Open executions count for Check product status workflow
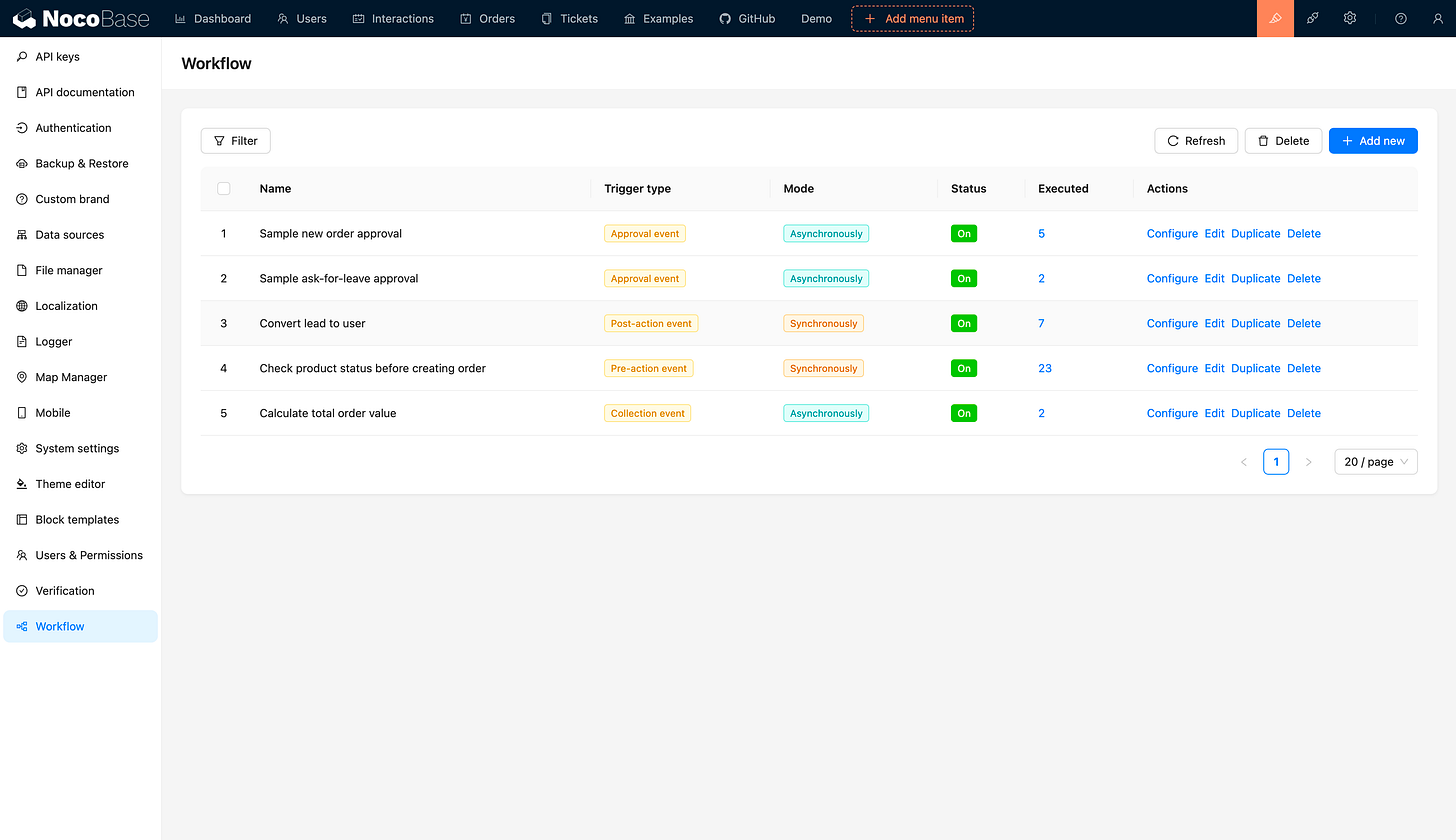Screen dimensions: 1456x840 [x=1044, y=368]
